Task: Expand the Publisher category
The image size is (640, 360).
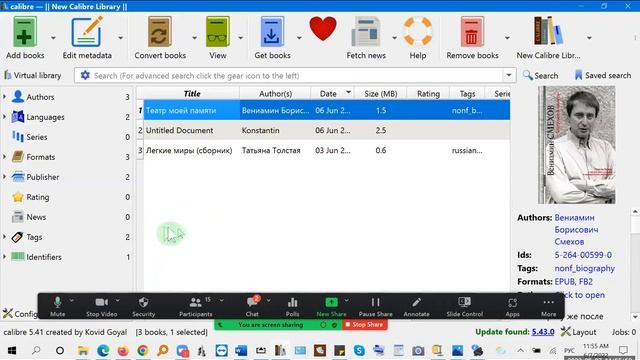Action: pos(4,177)
